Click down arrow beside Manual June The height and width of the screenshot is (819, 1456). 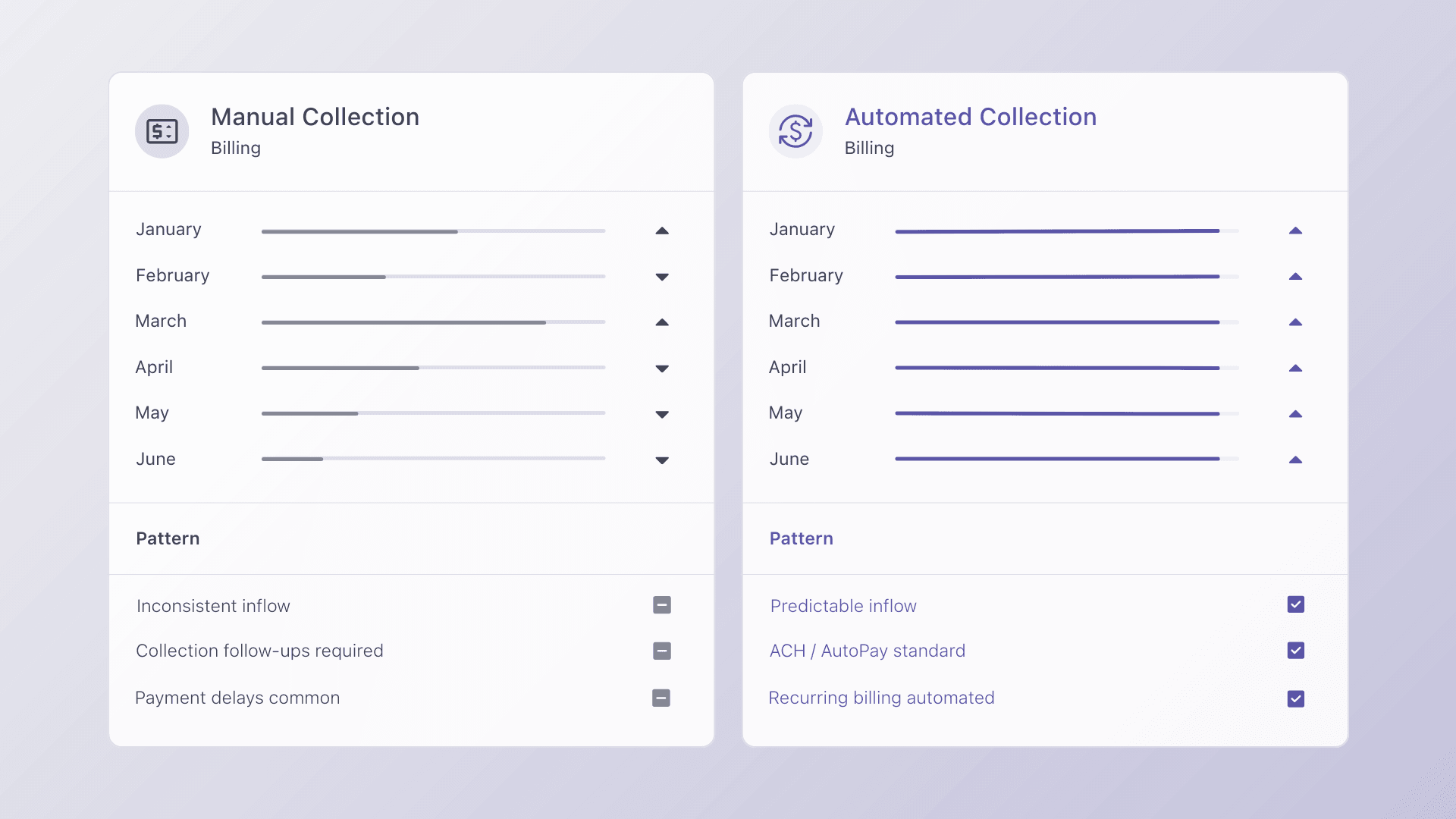[662, 460]
